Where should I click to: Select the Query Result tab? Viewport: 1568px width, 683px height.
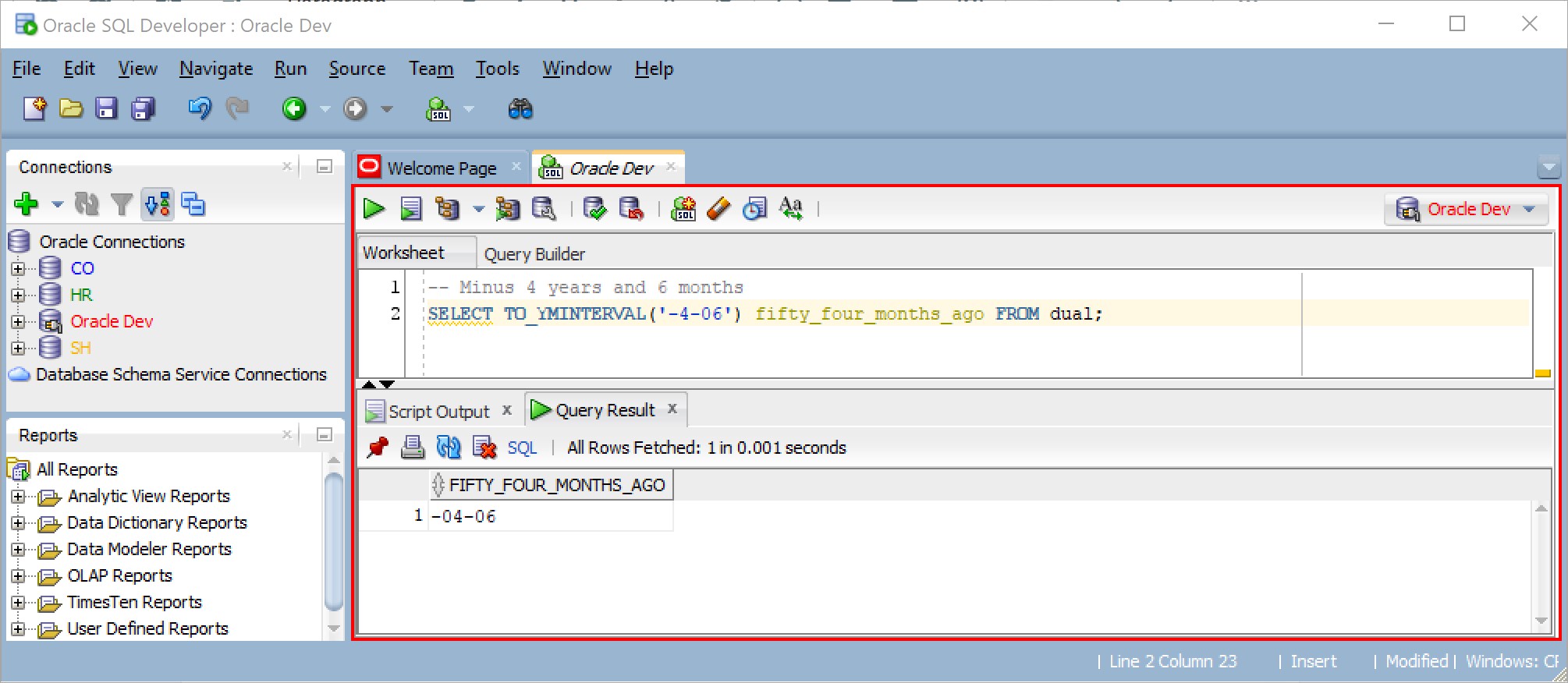click(x=605, y=410)
